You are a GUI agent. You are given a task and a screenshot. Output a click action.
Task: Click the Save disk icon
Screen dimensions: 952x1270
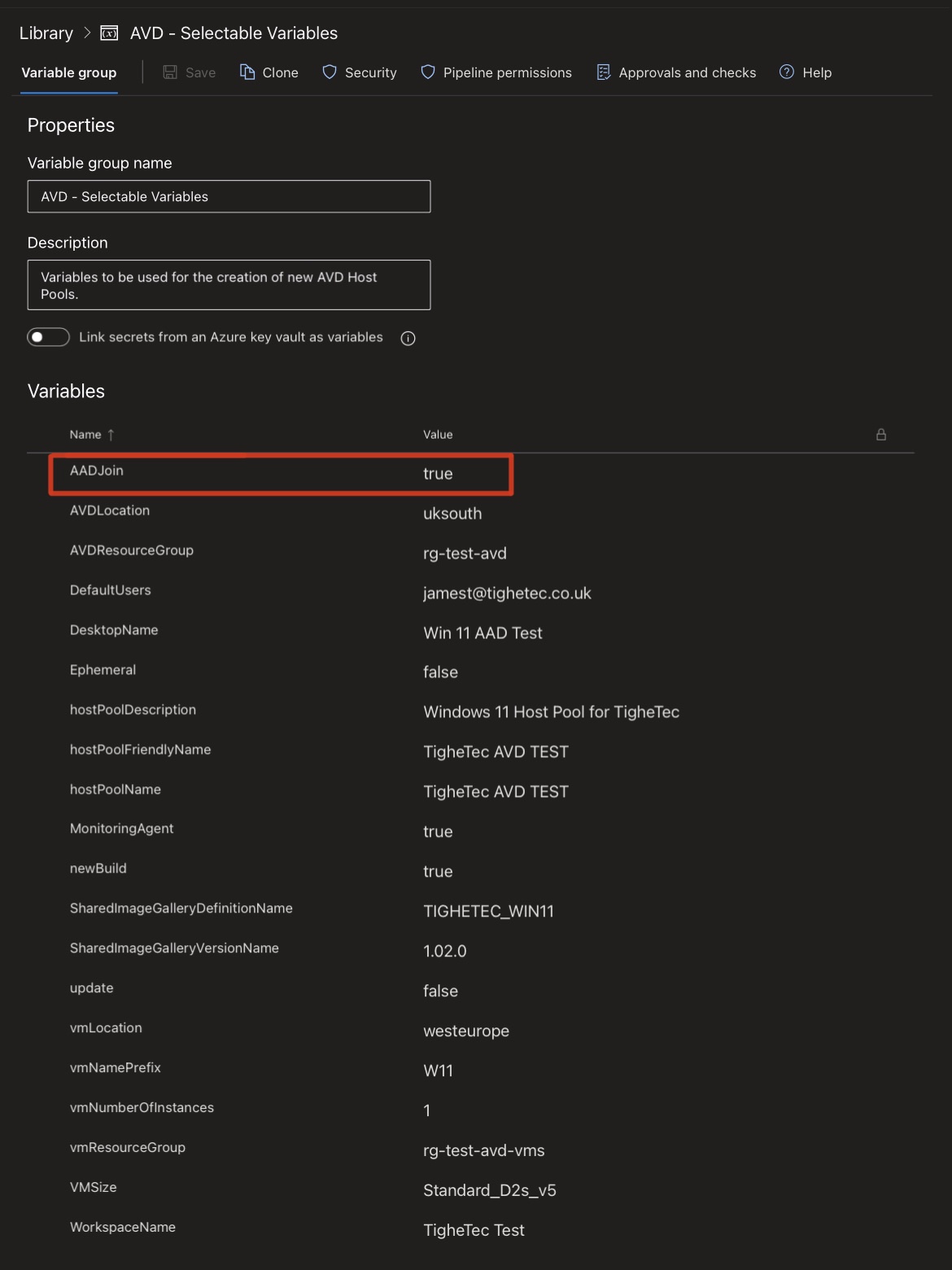point(170,72)
